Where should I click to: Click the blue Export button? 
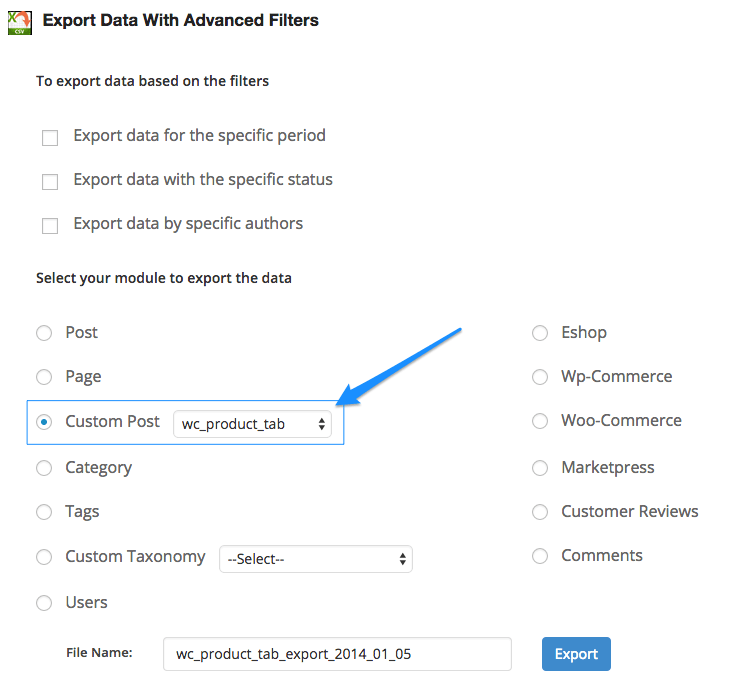[576, 654]
